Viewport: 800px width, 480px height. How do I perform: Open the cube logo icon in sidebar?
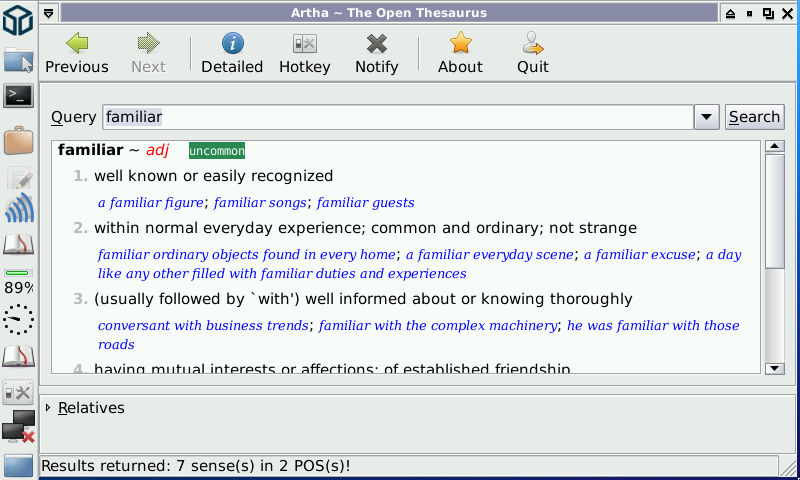click(x=18, y=20)
